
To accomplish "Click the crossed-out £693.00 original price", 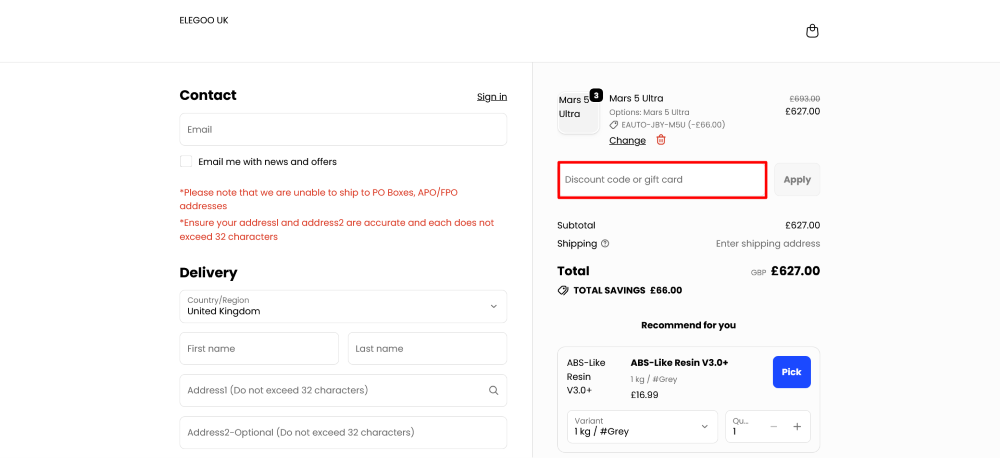I will pos(805,99).
